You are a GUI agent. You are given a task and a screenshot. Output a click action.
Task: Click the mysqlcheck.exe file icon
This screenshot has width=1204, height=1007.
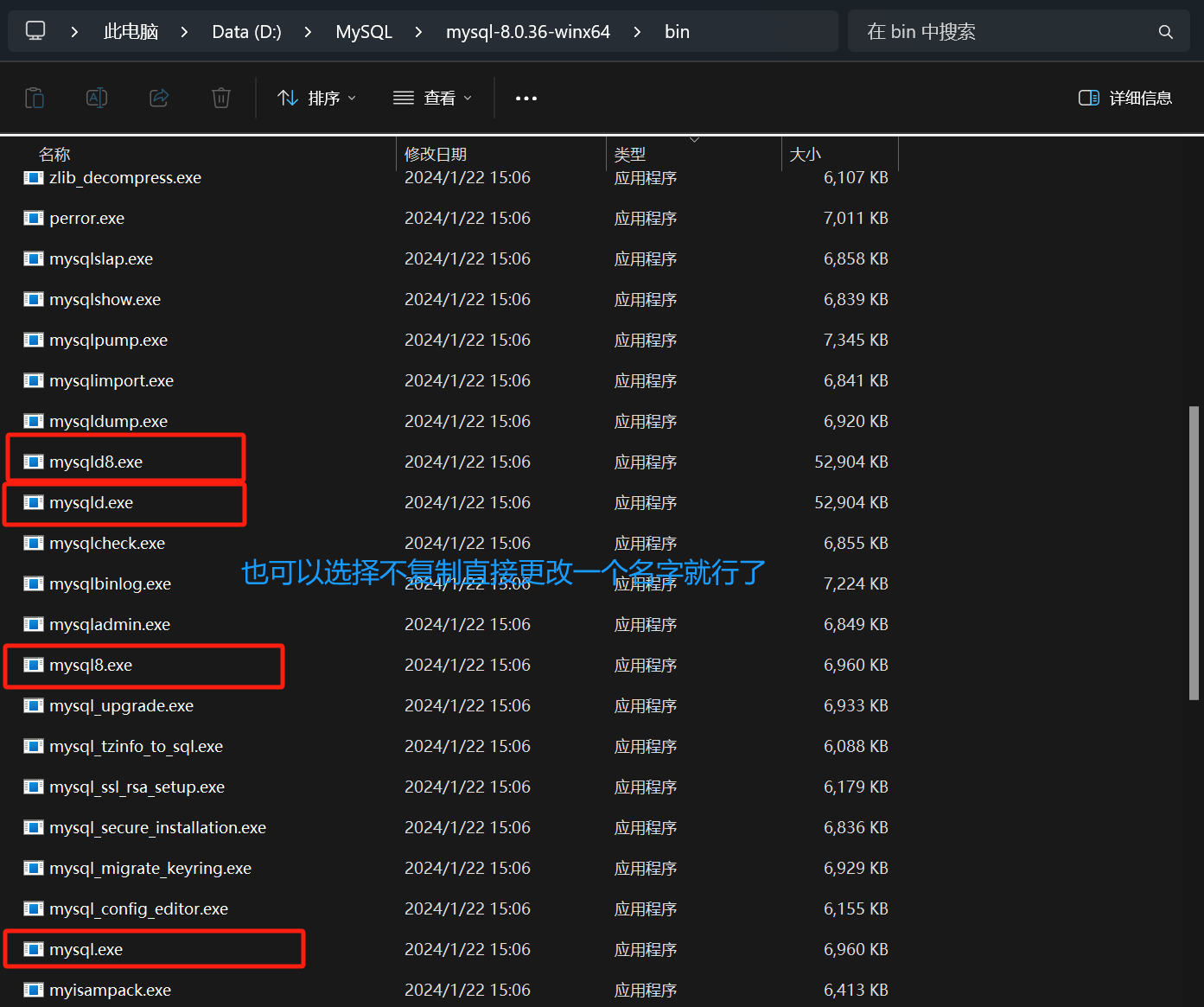[34, 544]
